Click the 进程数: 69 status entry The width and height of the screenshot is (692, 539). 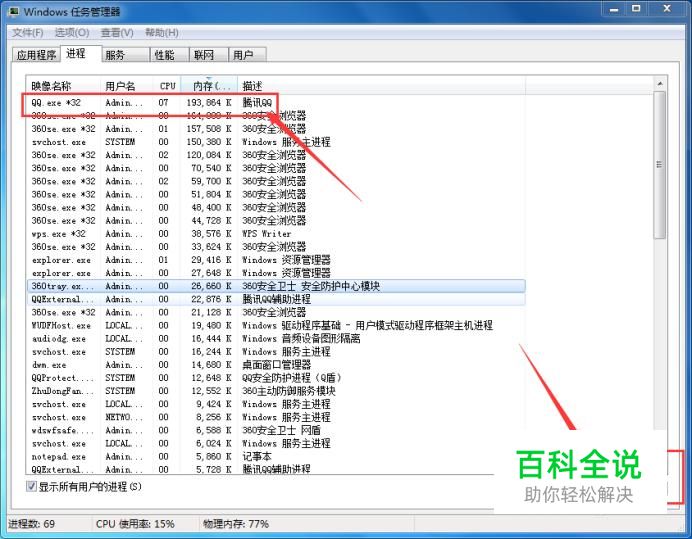(31, 524)
